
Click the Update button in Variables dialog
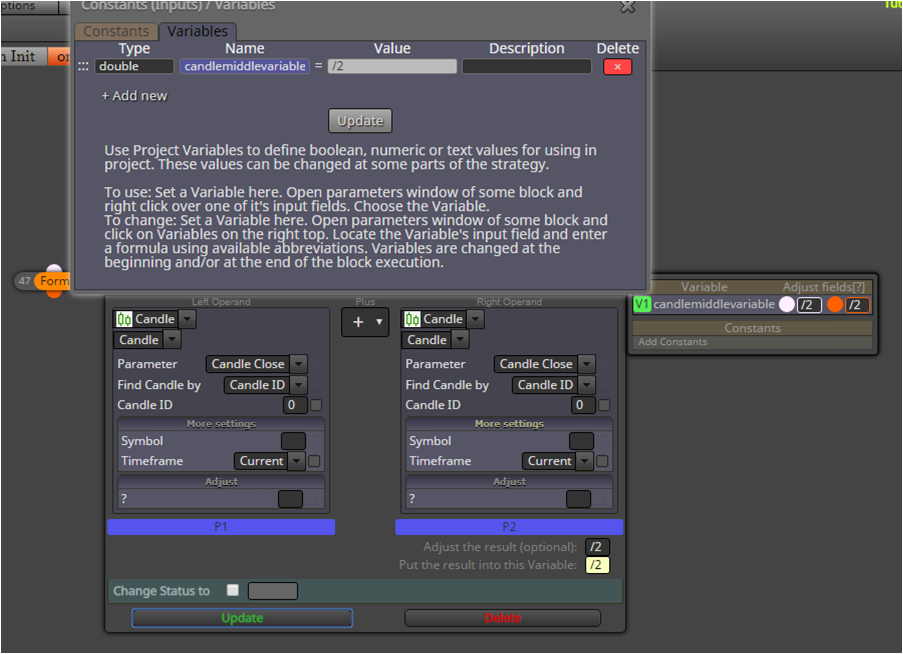point(360,121)
